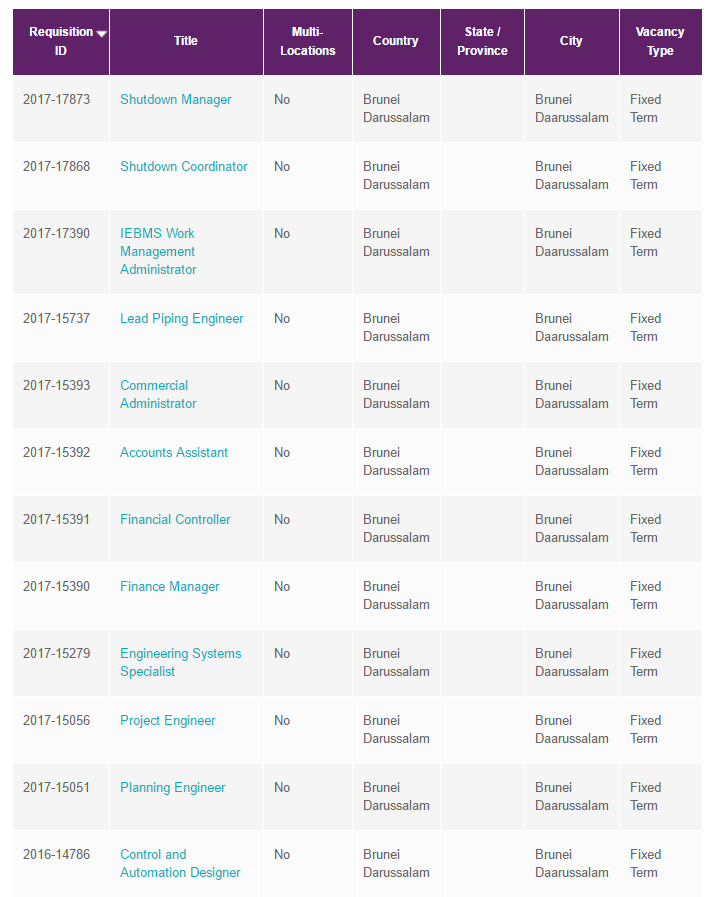The width and height of the screenshot is (711, 897).
Task: Open the Shutdown Manager job
Action: pos(176,100)
